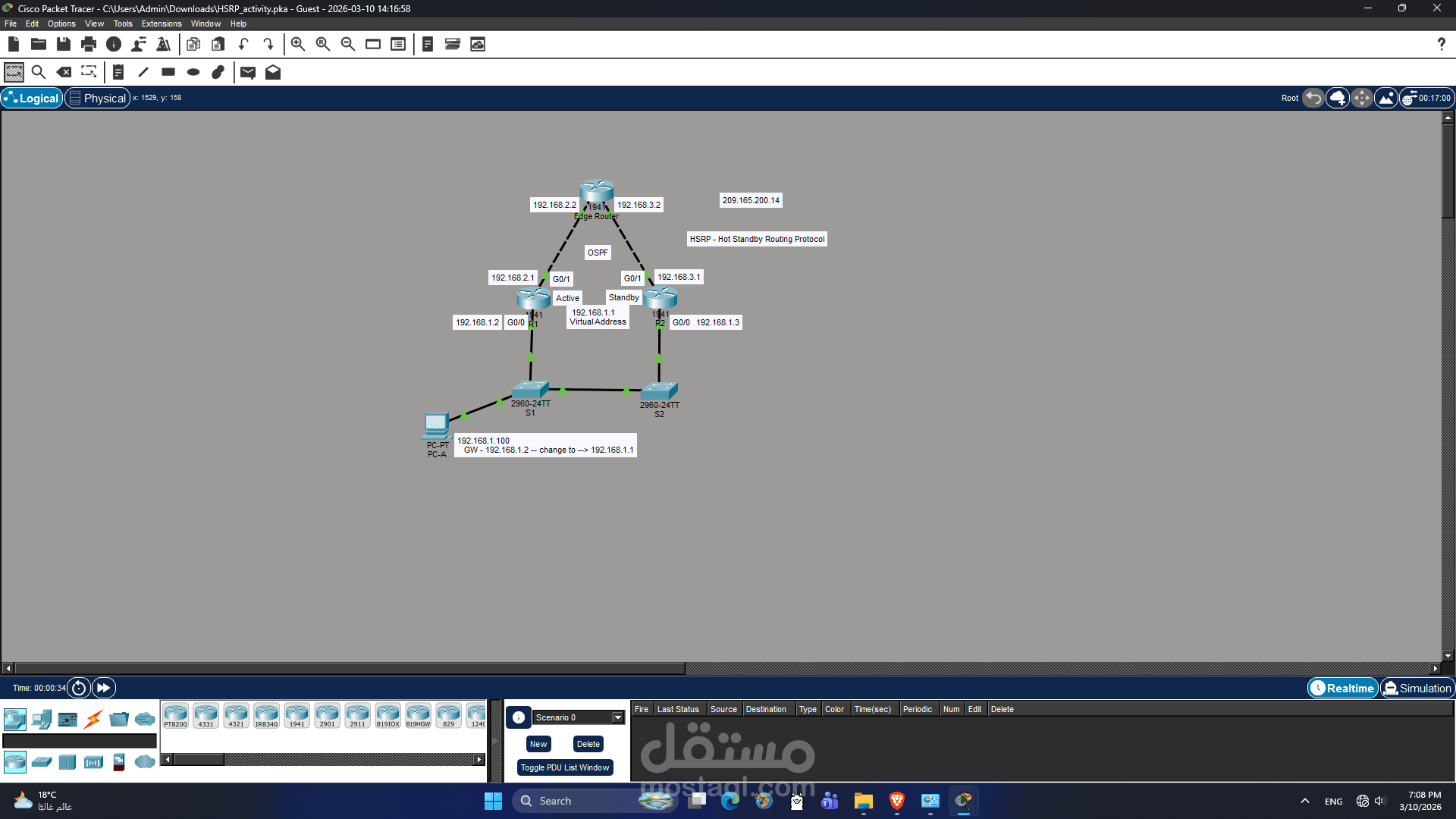Open the Options menu
Screen dimensions: 1456x819
click(61, 24)
